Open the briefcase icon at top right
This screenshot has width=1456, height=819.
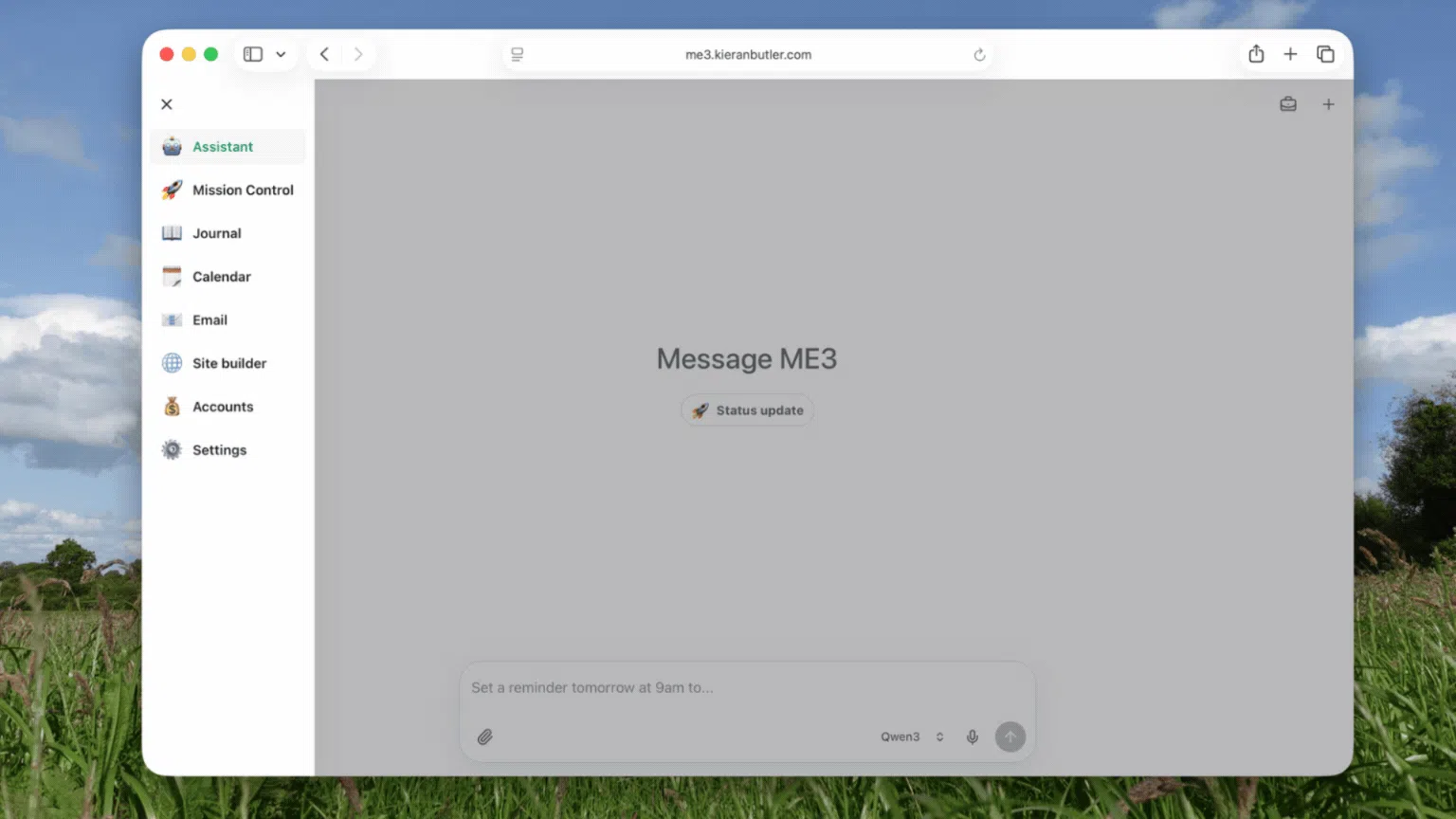tap(1288, 104)
